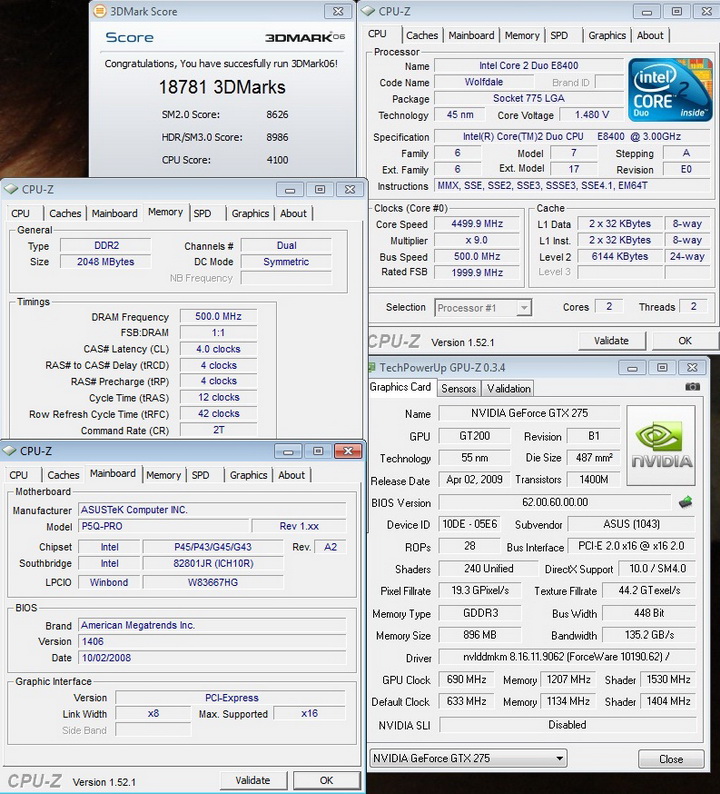The width and height of the screenshot is (720, 794).
Task: Open Memory tab in Mainboard CPU-Z window
Action: [164, 475]
